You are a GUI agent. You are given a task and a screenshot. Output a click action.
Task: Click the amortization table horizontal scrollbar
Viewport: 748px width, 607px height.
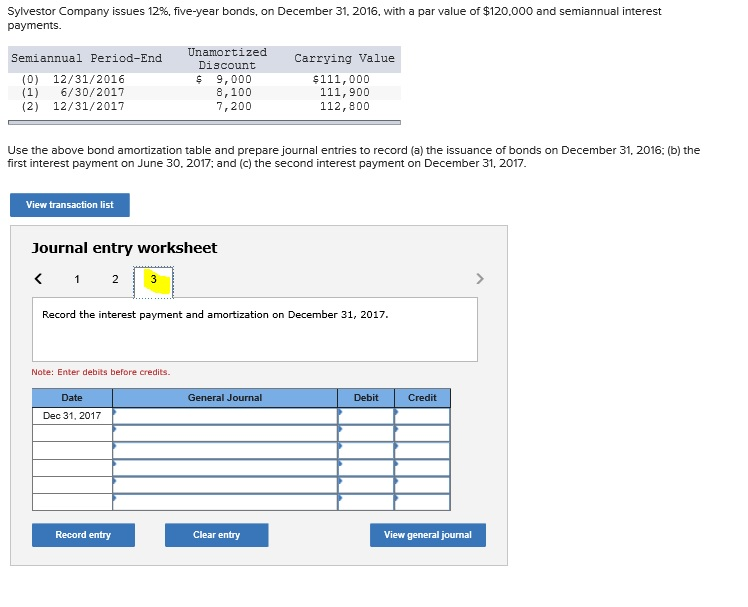point(204,122)
